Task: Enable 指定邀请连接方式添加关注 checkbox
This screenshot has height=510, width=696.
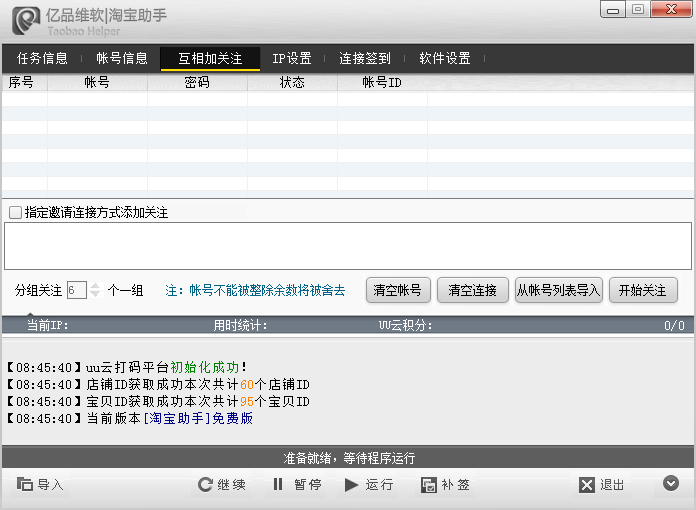Action: click(x=15, y=213)
